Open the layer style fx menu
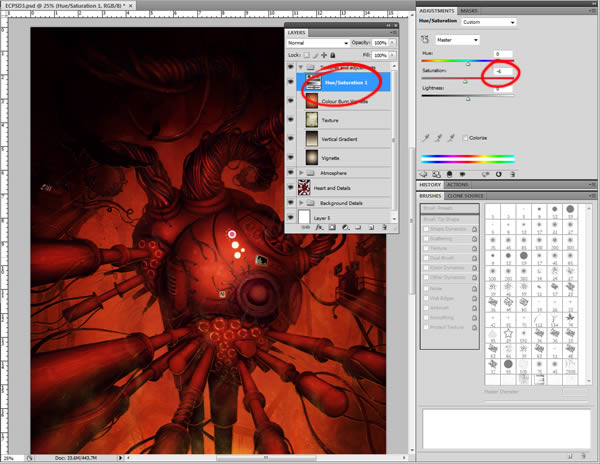Screen dimensions: 600x464 click(319, 228)
